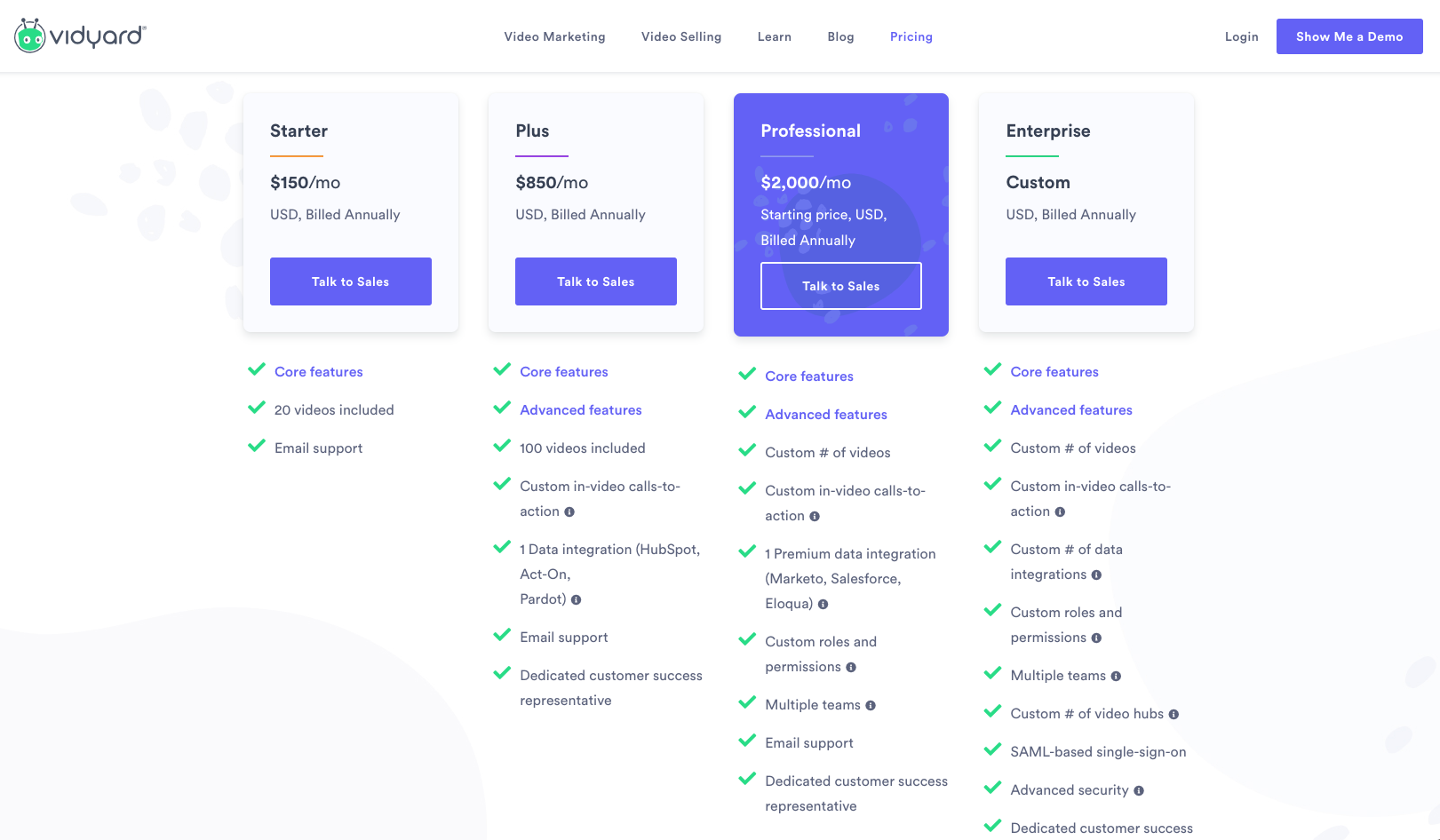This screenshot has width=1440, height=840.
Task: Open info icon for Enterprise Multiple teams
Action: tap(1116, 677)
